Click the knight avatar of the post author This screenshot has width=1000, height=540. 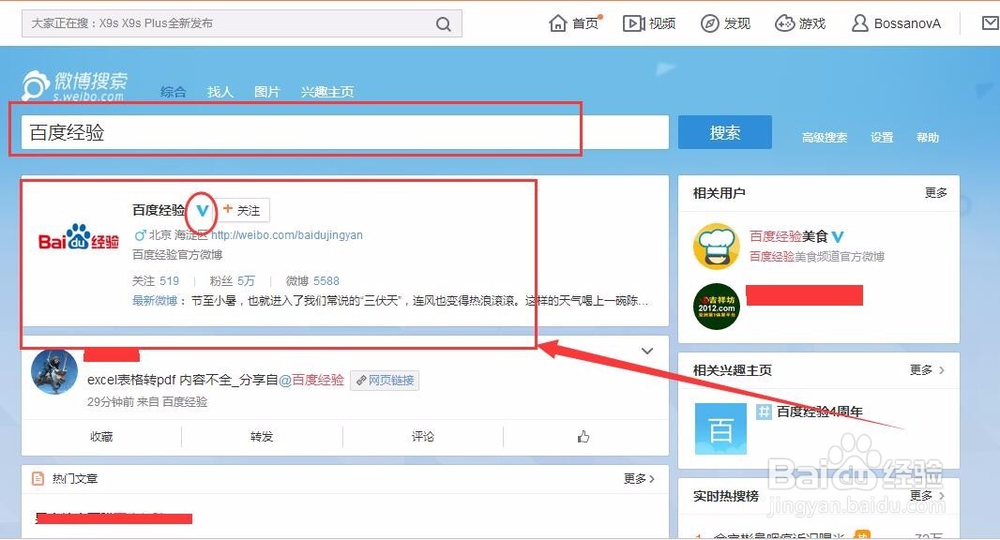[x=54, y=372]
